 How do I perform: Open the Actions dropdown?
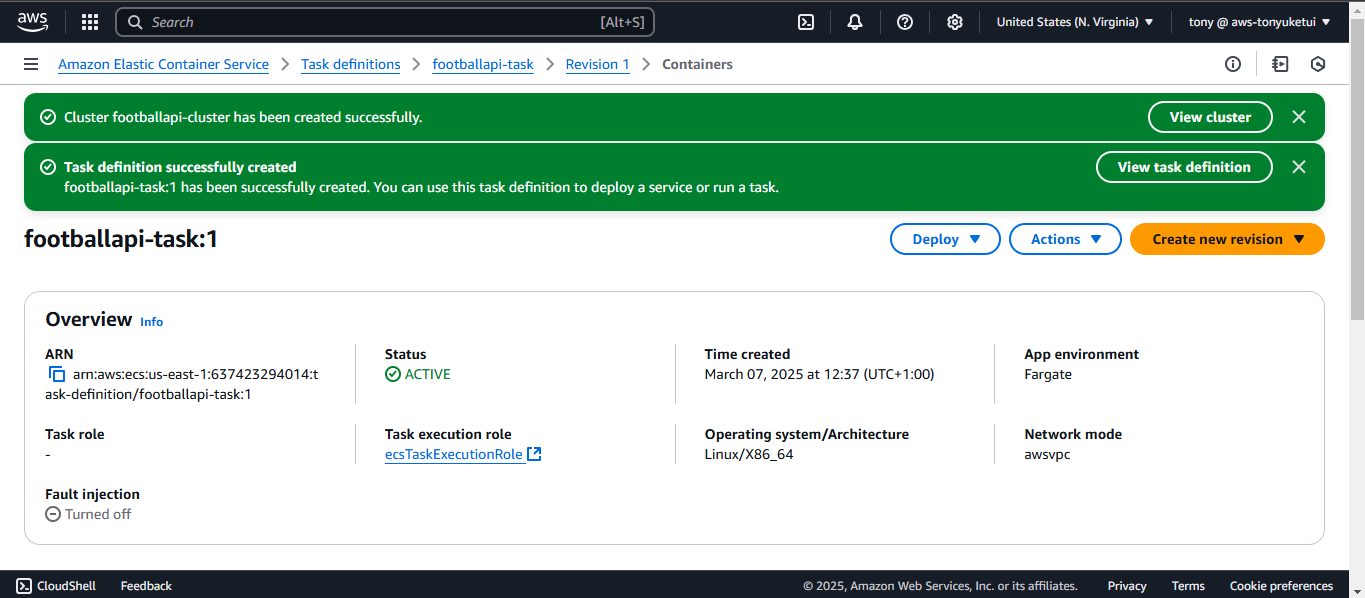pyautogui.click(x=1065, y=239)
